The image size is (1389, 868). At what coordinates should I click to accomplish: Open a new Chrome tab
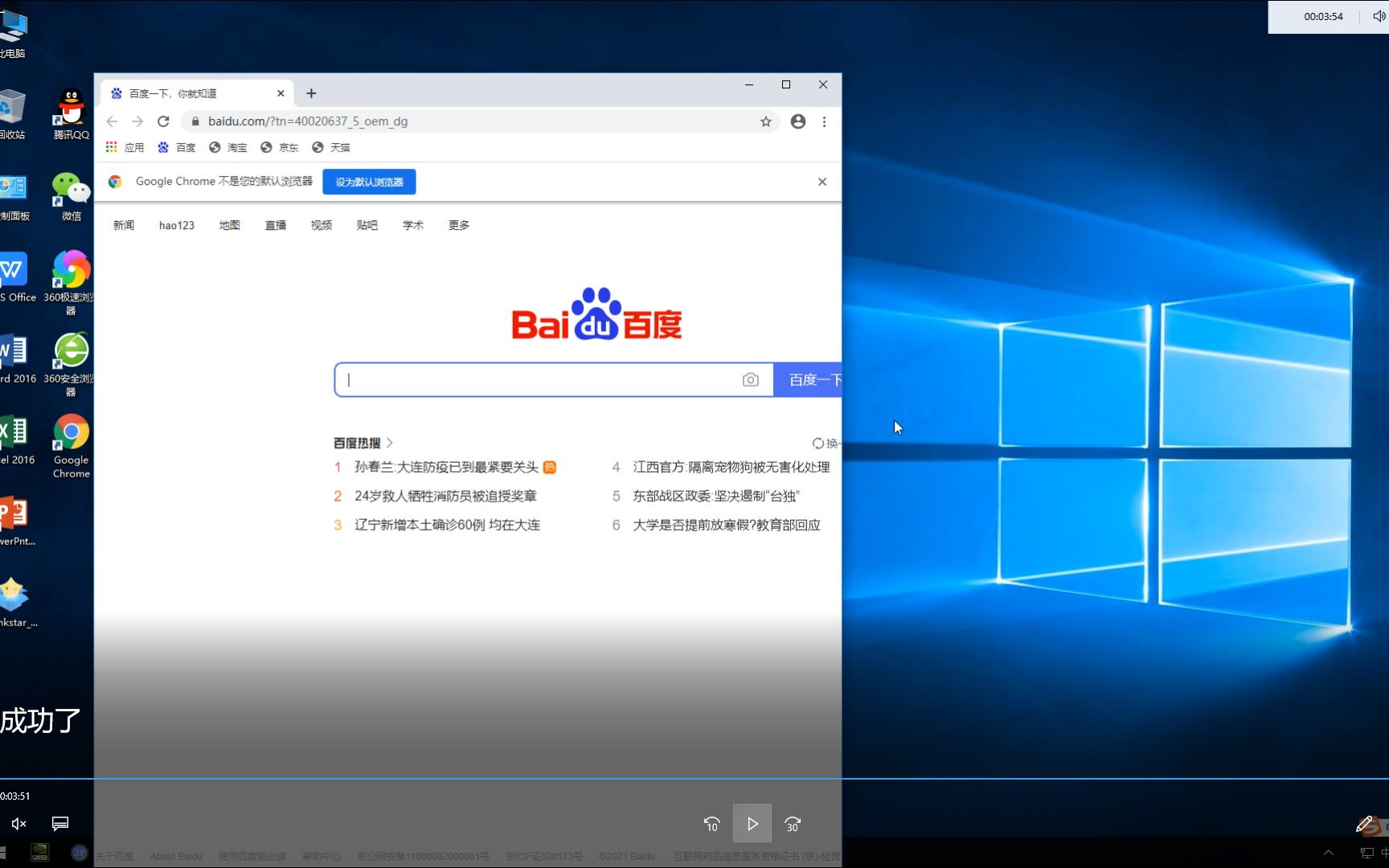(x=311, y=93)
